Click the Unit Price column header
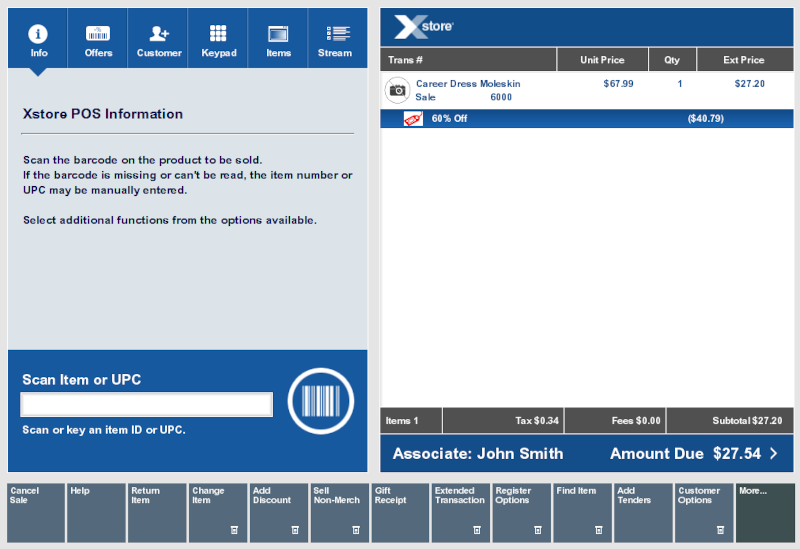Screen dimensions: 800x549 pyautogui.click(x=603, y=60)
